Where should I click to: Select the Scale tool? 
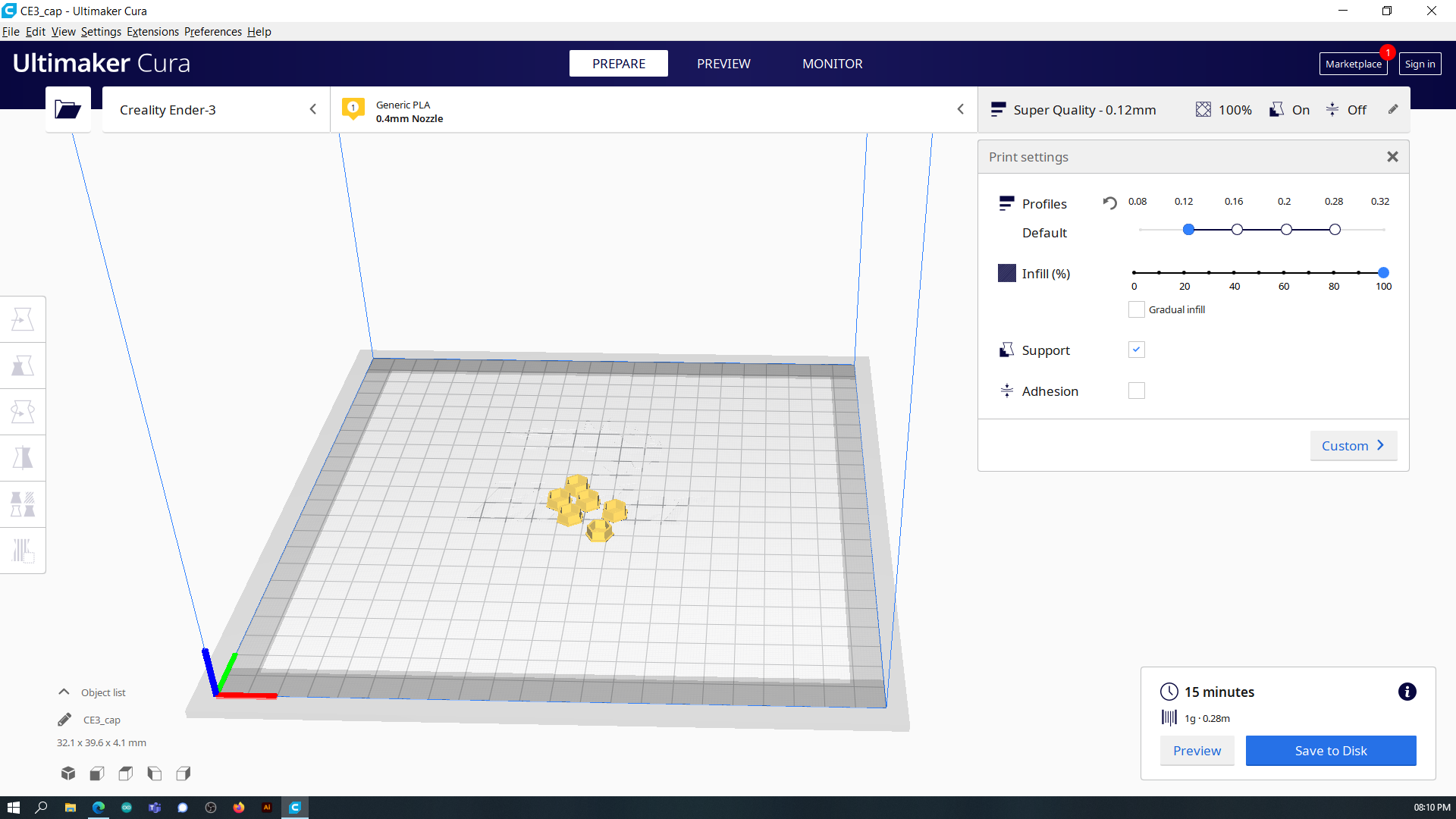click(x=23, y=366)
